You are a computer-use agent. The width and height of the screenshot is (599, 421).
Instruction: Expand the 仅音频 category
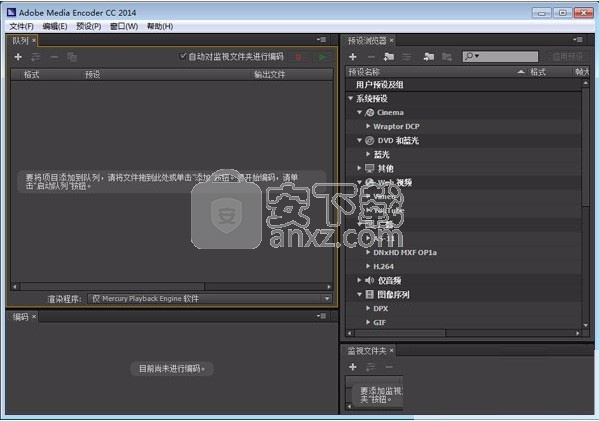pos(359,280)
